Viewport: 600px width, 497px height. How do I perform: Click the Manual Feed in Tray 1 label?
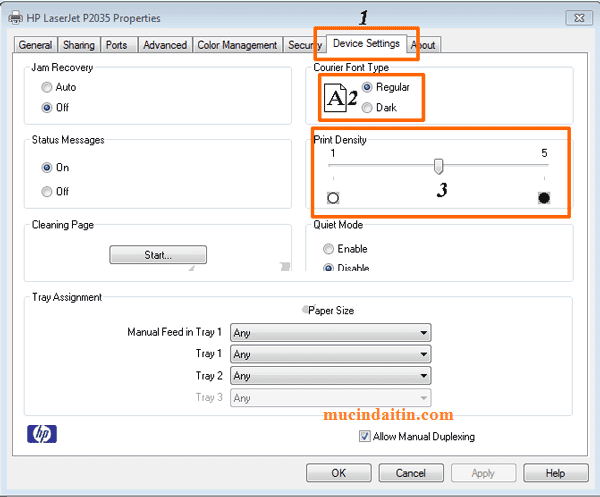(174, 332)
